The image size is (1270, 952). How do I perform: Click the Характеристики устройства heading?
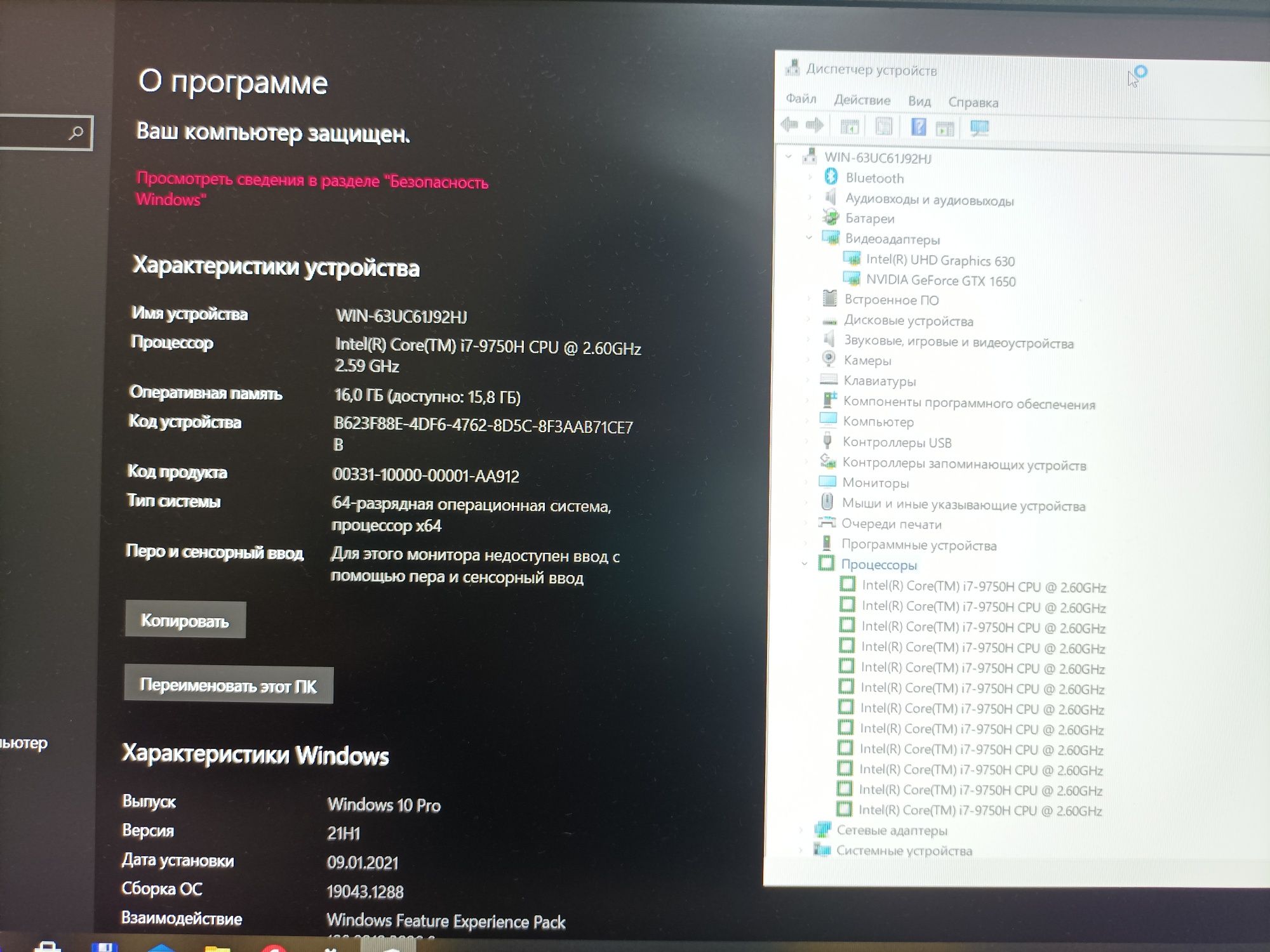pos(276,267)
